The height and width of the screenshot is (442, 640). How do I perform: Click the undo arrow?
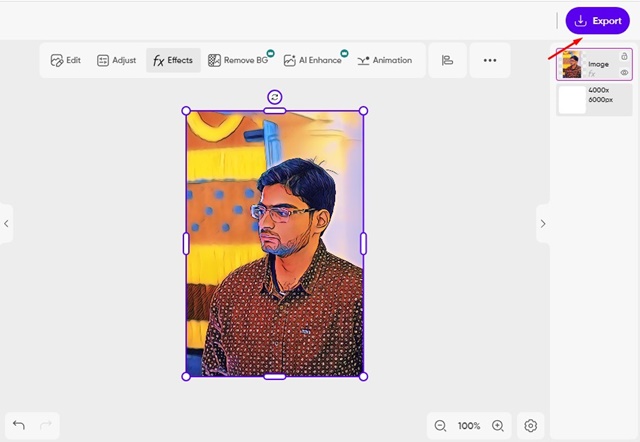[19, 426]
